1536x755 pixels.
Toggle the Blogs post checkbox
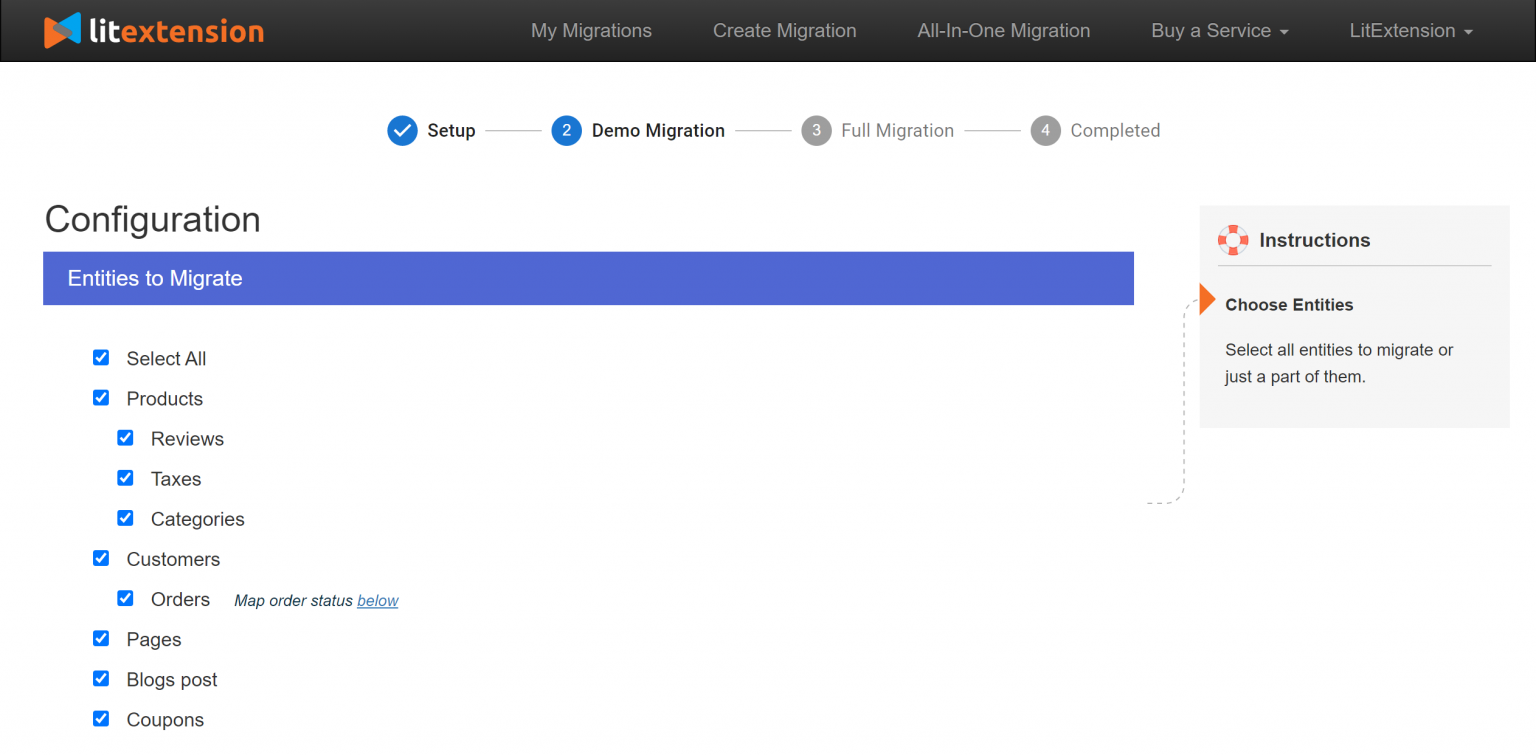point(101,678)
